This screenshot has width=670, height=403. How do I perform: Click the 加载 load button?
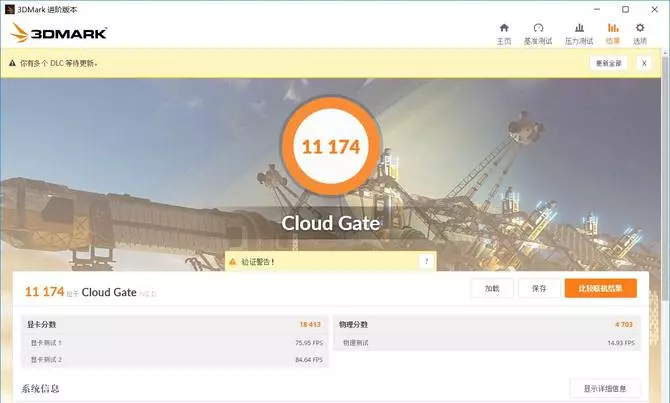[x=492, y=288]
